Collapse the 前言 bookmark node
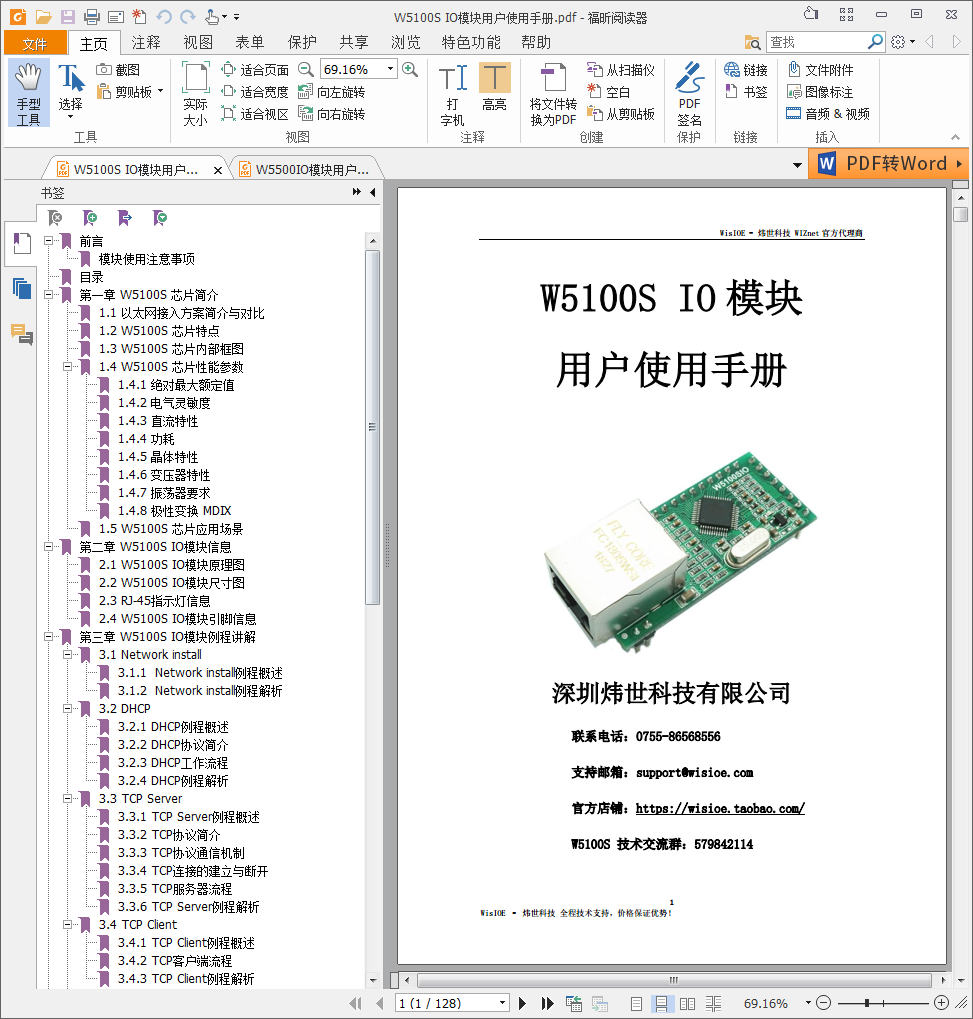Image resolution: width=973 pixels, height=1019 pixels. click(x=49, y=241)
